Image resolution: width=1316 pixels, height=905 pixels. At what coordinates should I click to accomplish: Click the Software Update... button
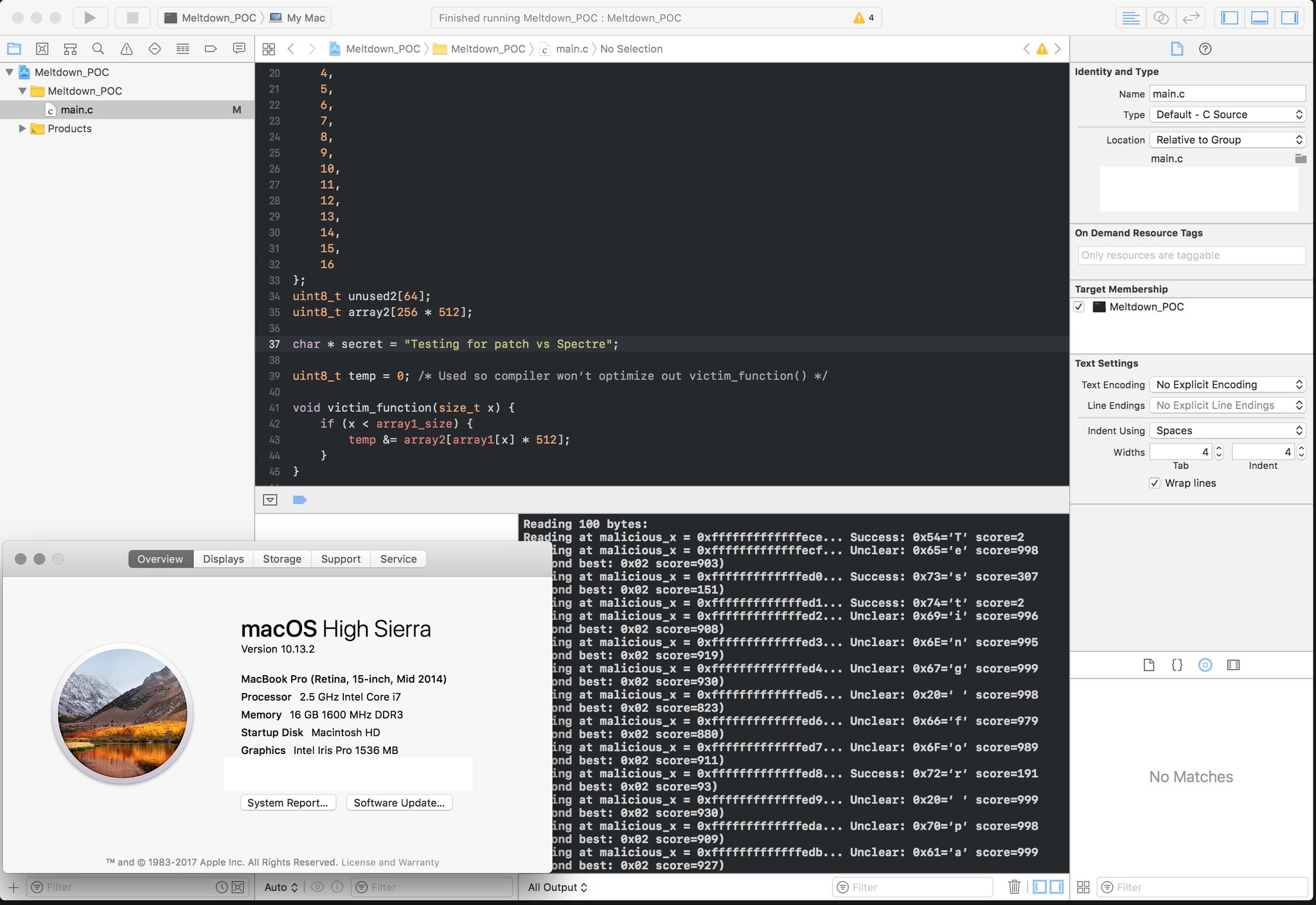click(399, 803)
